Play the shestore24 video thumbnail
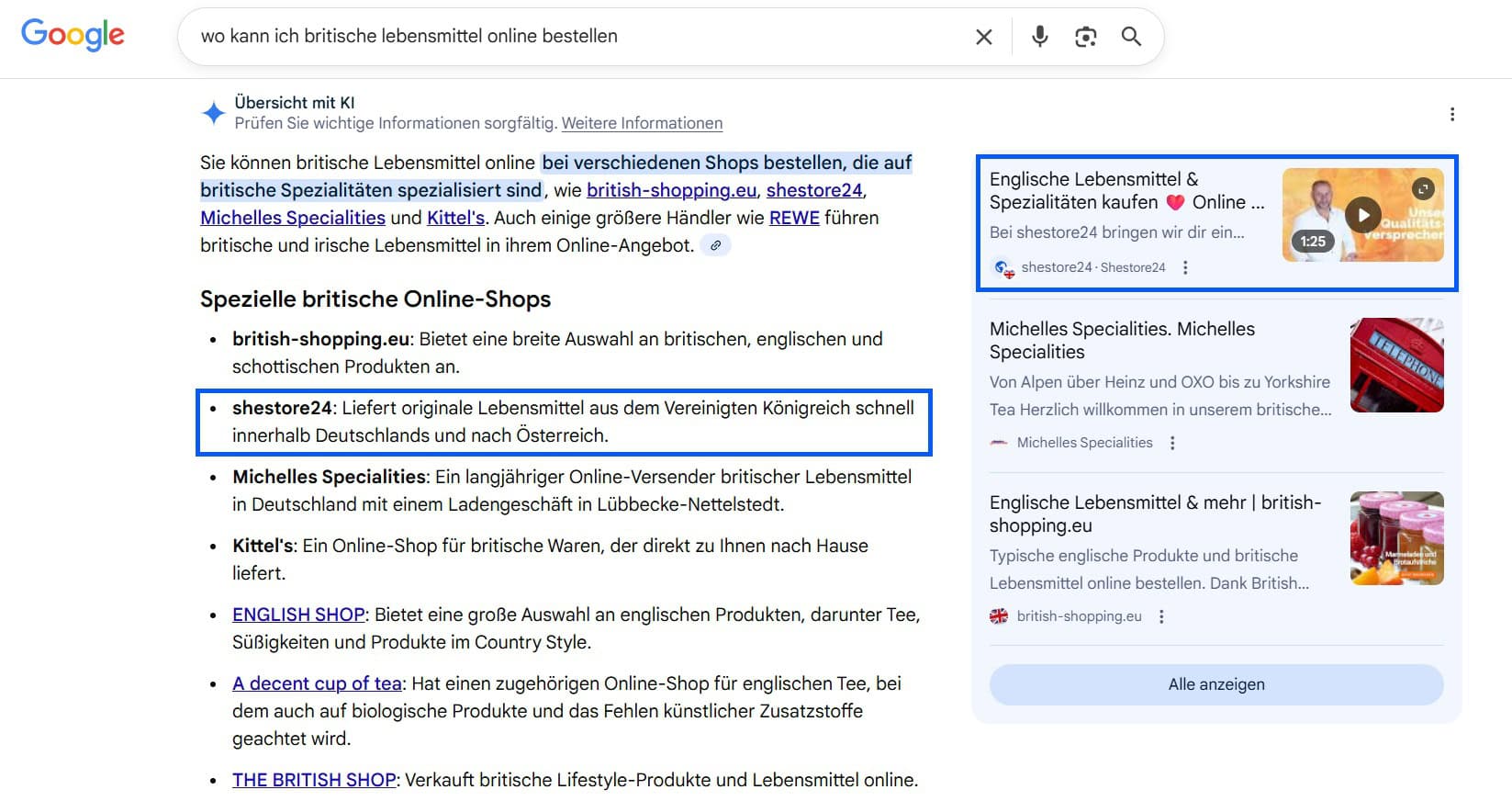The height and width of the screenshot is (801, 1512). [x=1363, y=215]
